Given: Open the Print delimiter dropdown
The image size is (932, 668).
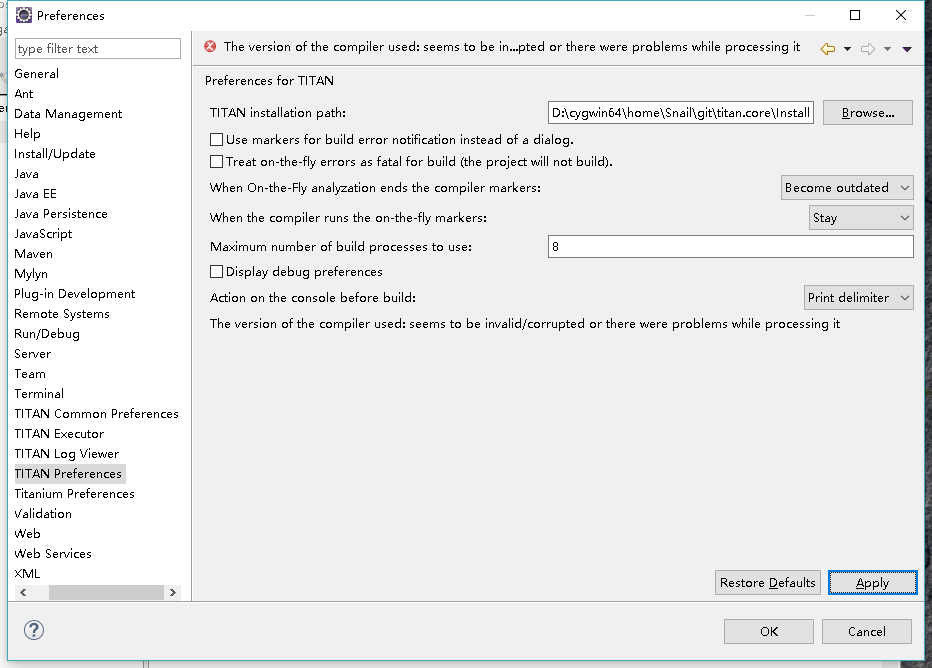Looking at the screenshot, I should coord(860,297).
